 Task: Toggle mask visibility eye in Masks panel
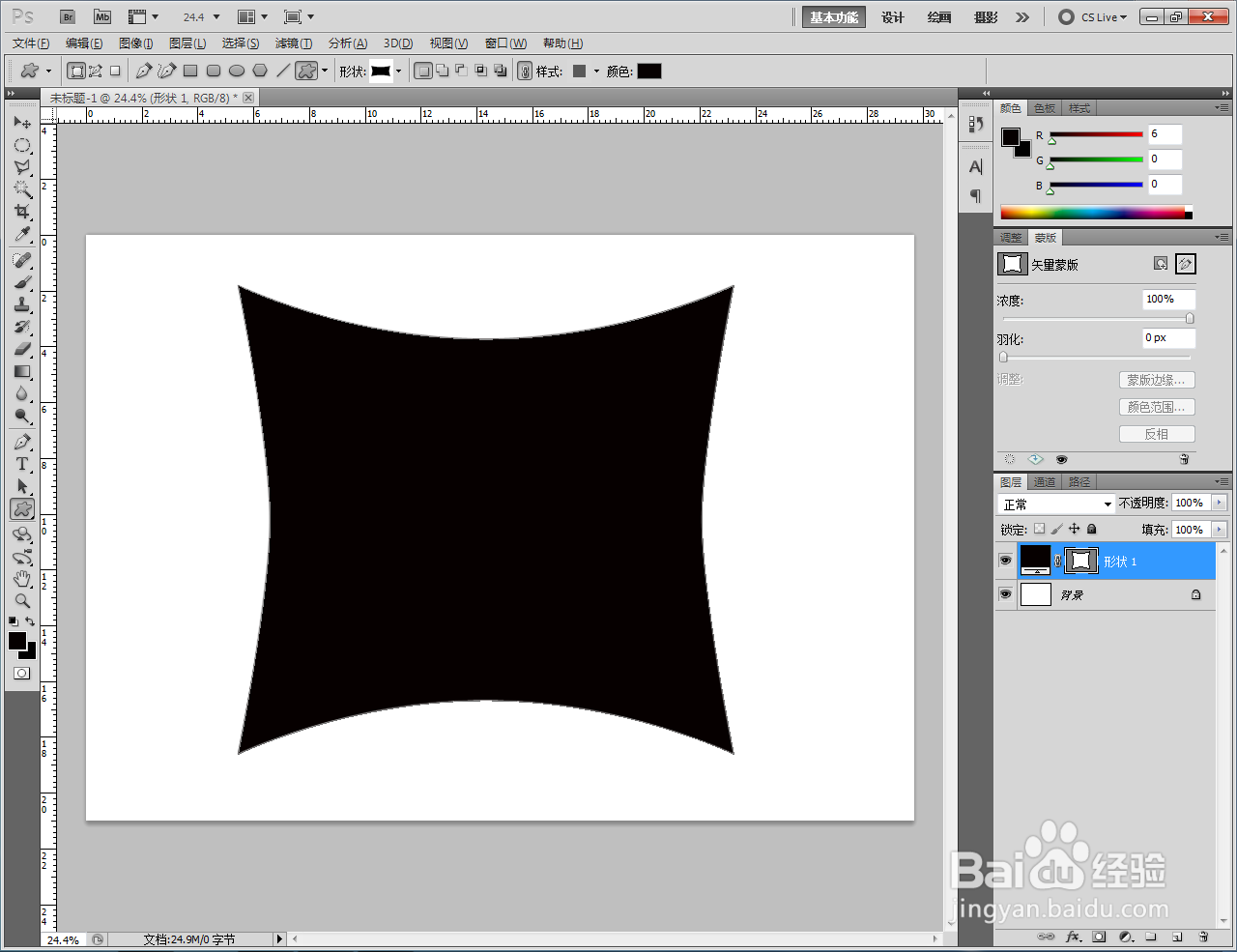[1061, 459]
